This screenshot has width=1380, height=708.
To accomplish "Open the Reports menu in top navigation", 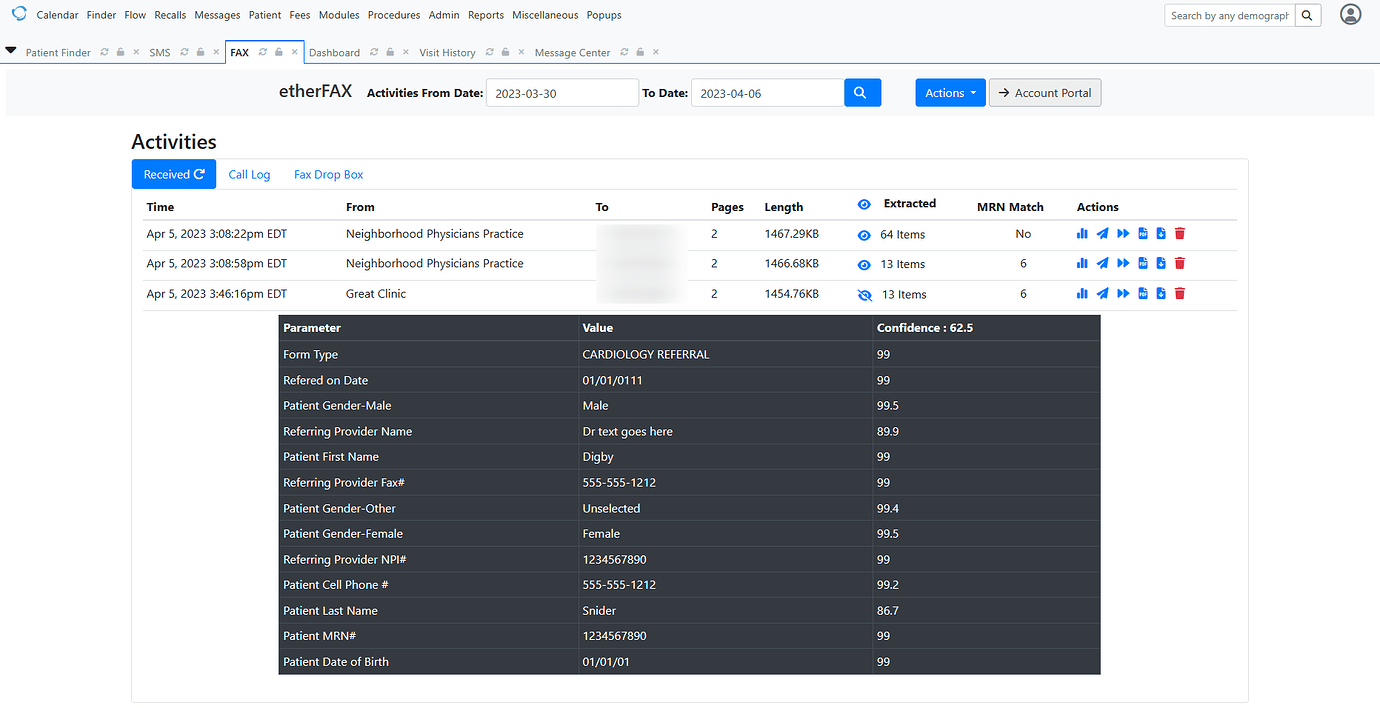I will click(x=486, y=15).
